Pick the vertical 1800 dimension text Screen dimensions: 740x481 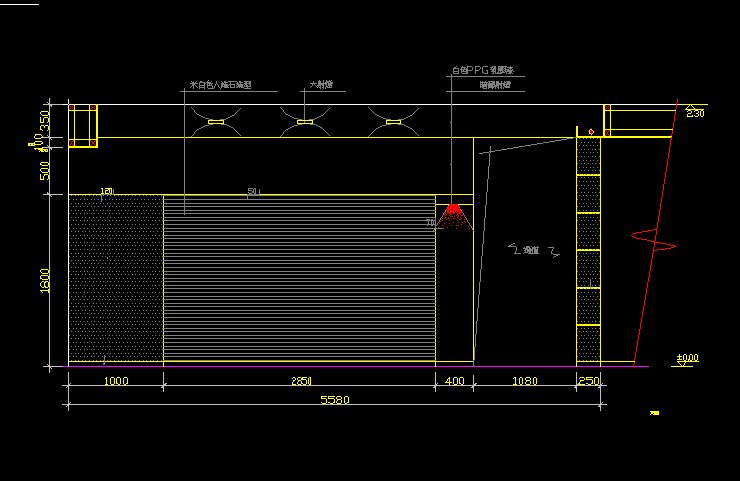(x=46, y=280)
